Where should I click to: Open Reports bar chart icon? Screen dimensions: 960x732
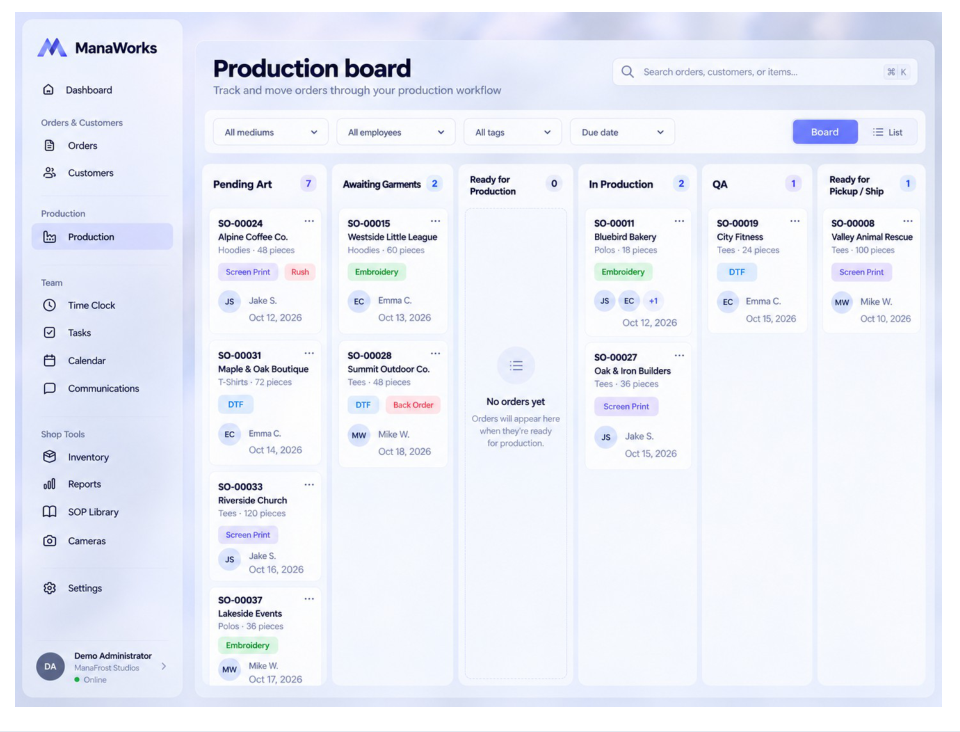[50, 484]
